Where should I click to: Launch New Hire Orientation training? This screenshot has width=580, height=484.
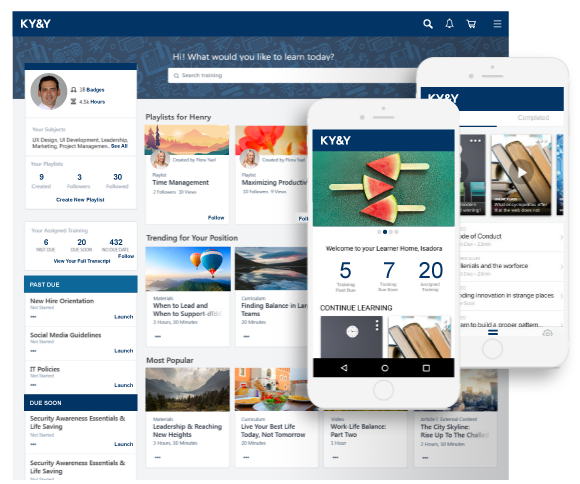point(124,317)
